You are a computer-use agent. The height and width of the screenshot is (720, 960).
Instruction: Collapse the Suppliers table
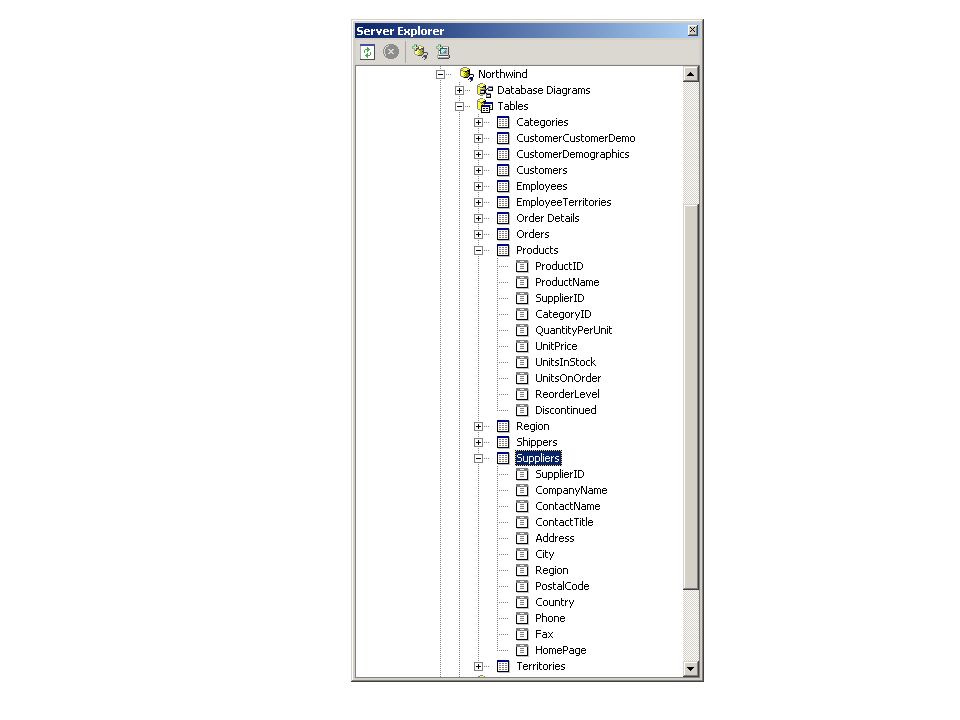tap(478, 458)
